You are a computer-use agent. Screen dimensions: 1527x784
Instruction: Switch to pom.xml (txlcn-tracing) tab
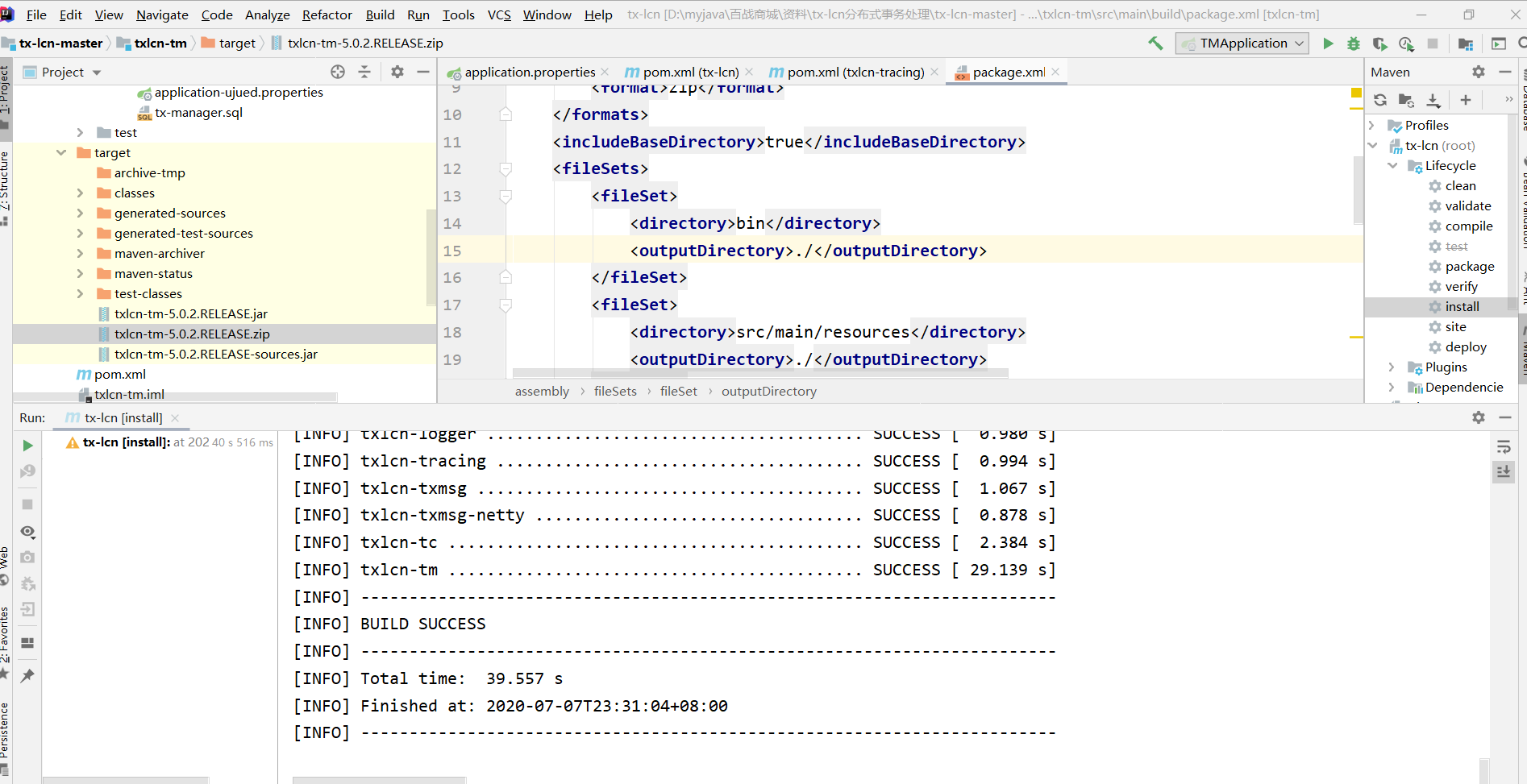855,72
